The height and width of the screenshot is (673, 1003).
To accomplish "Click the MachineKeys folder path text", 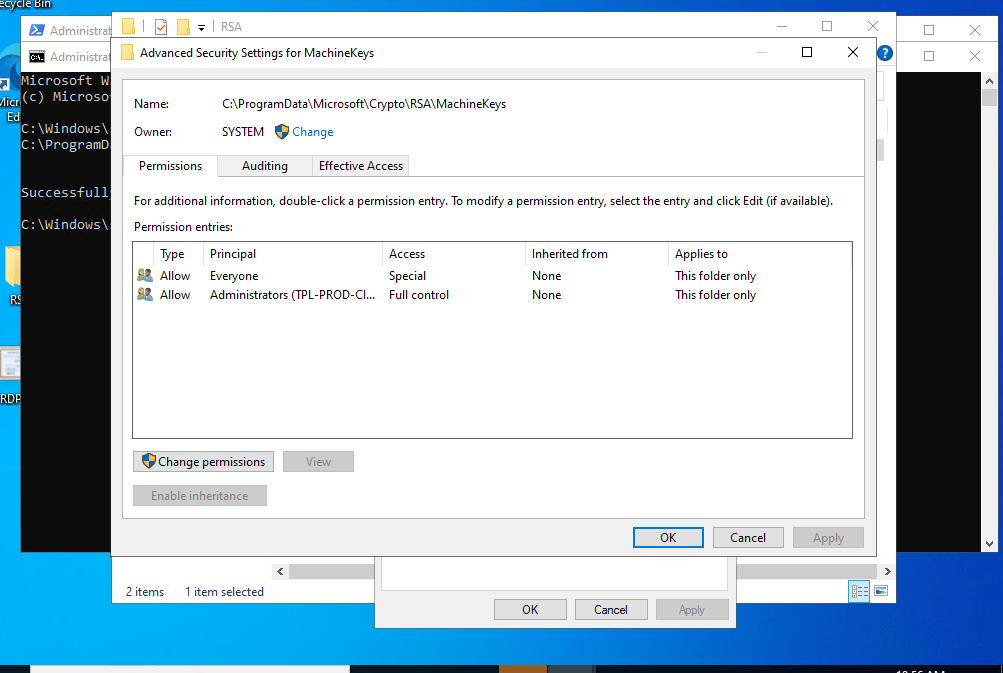I will tap(364, 104).
